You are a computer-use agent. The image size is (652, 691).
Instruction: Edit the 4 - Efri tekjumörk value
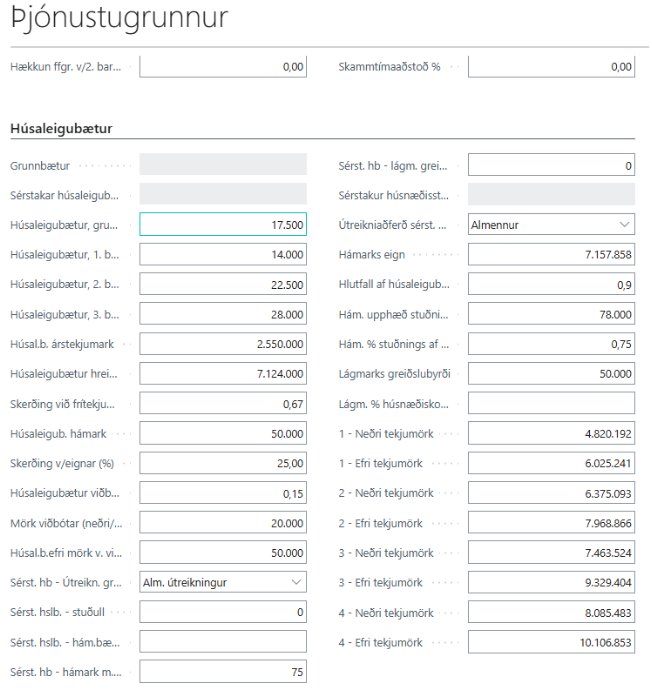click(551, 642)
